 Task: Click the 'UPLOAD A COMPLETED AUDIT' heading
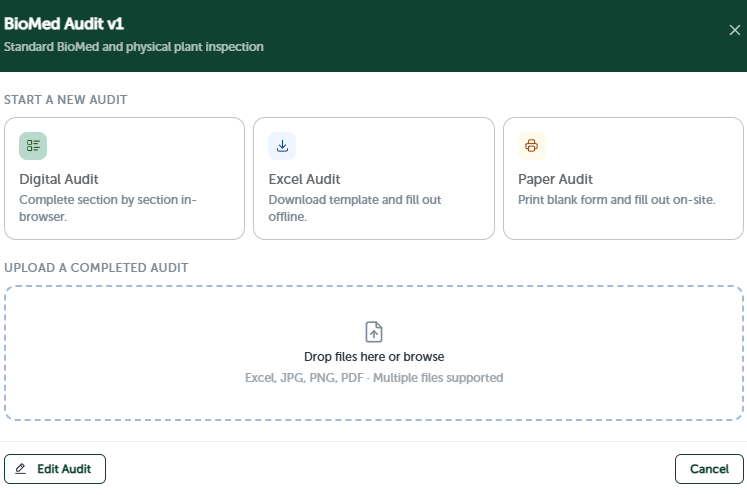[96, 268]
